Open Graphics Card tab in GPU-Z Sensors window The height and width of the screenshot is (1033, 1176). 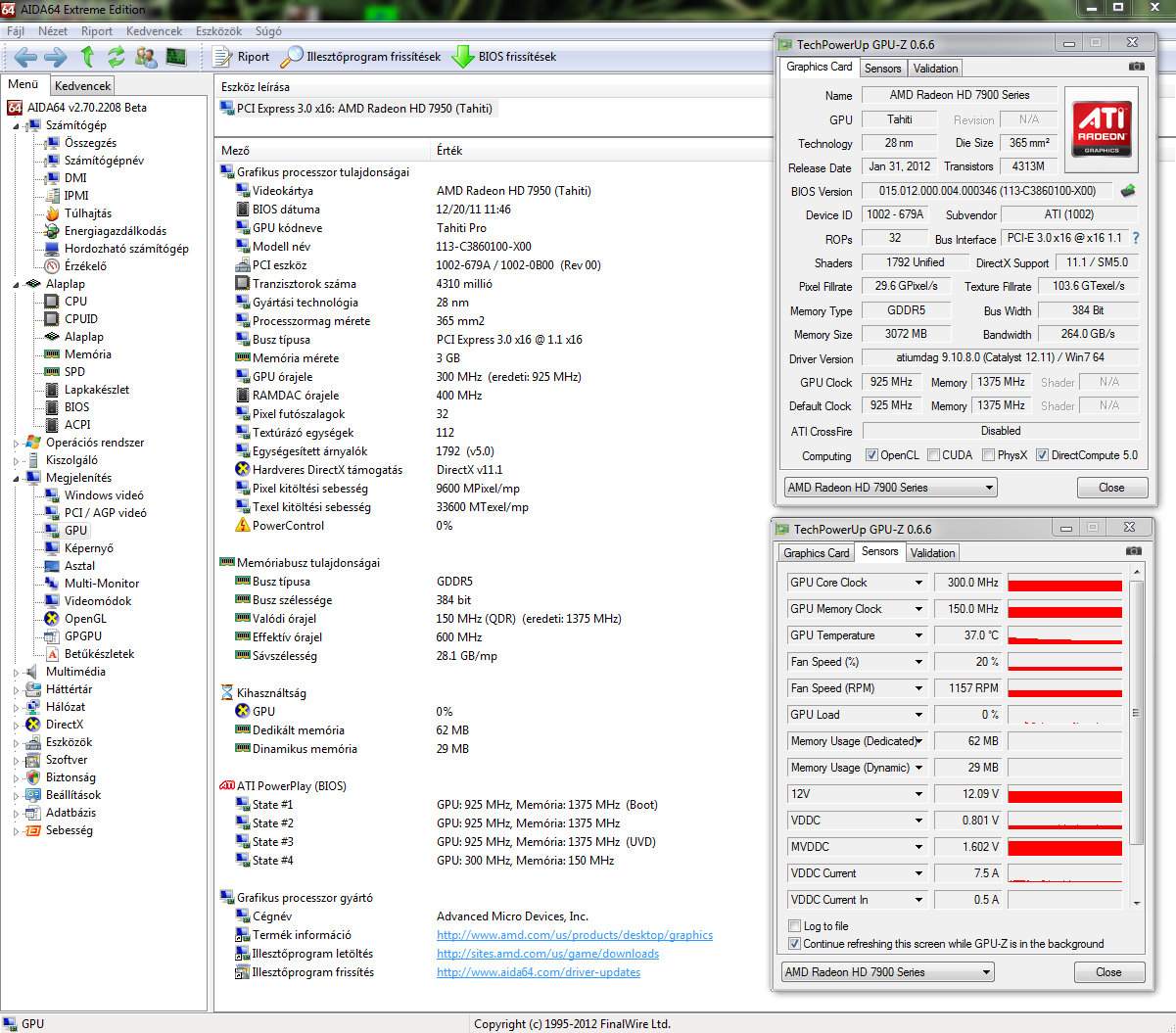pyautogui.click(x=816, y=553)
